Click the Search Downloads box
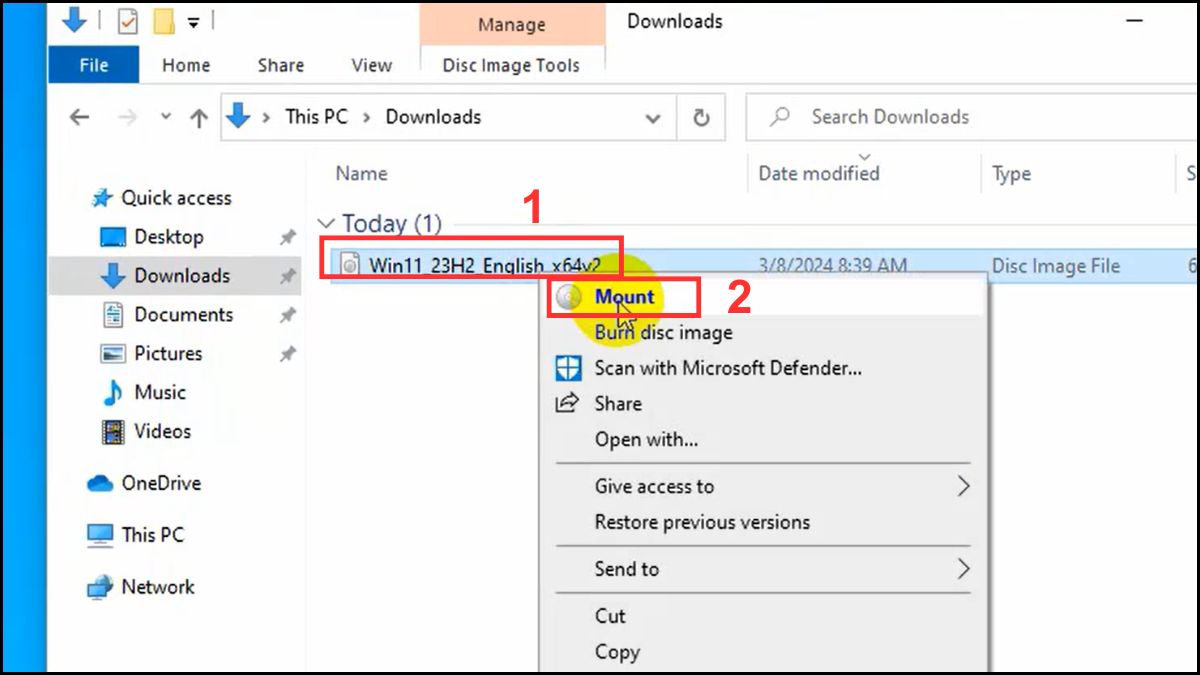Screen dimensions: 1200x675 click(890, 117)
